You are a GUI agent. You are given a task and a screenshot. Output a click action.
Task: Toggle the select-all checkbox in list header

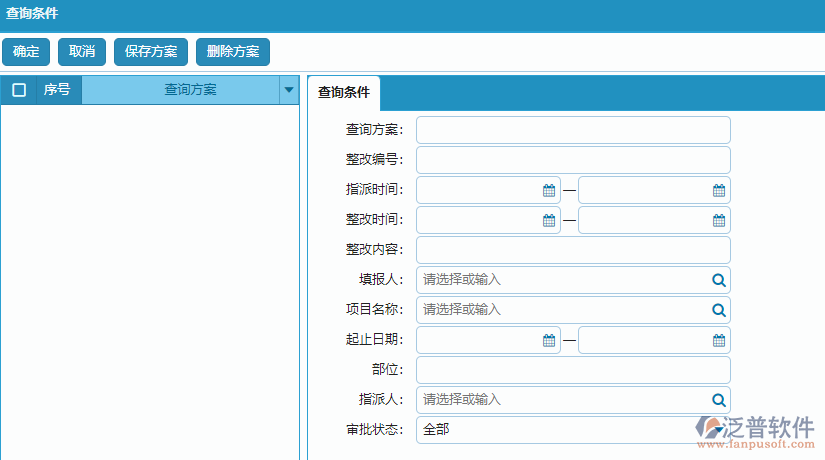pos(19,90)
